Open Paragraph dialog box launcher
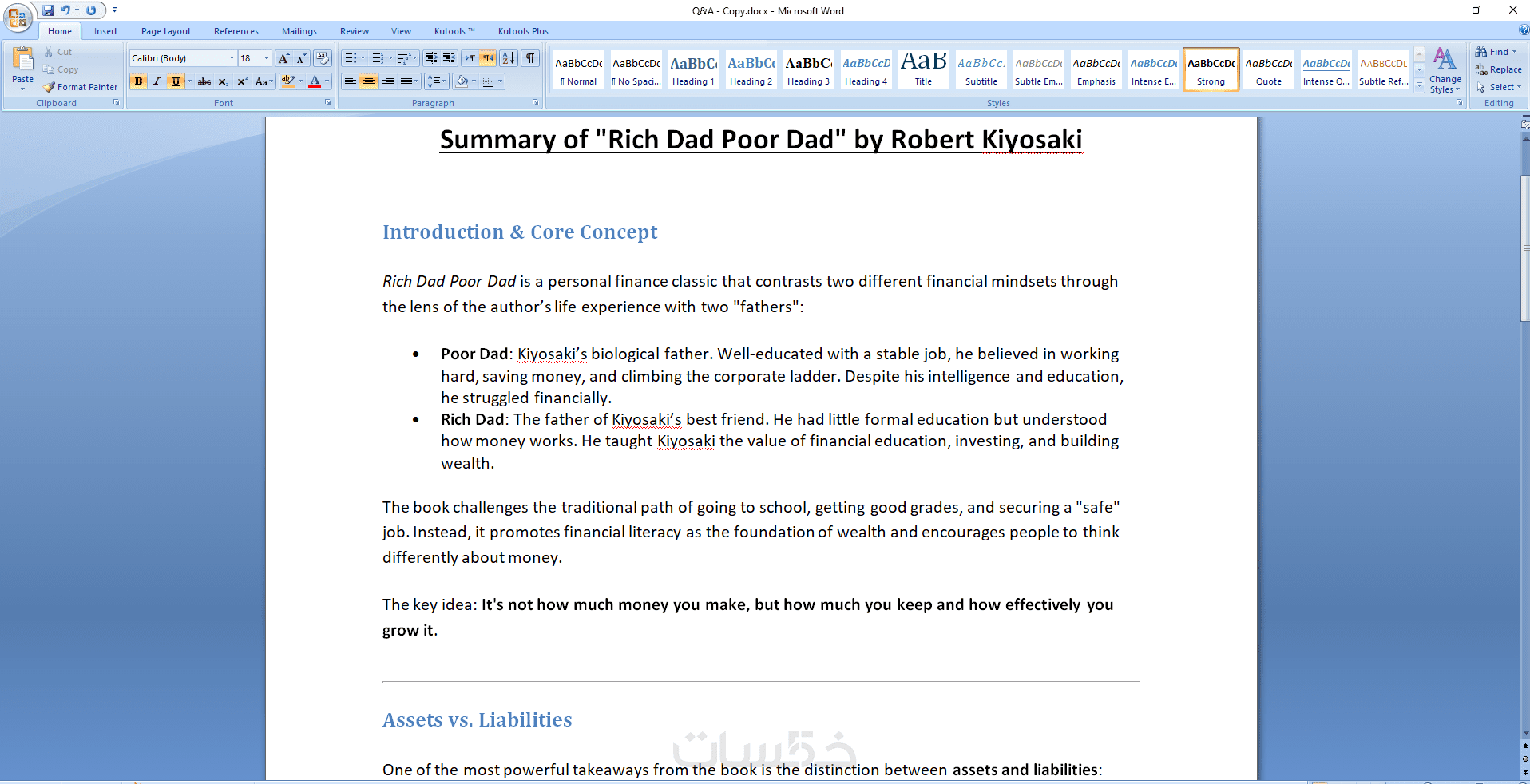 [x=536, y=103]
